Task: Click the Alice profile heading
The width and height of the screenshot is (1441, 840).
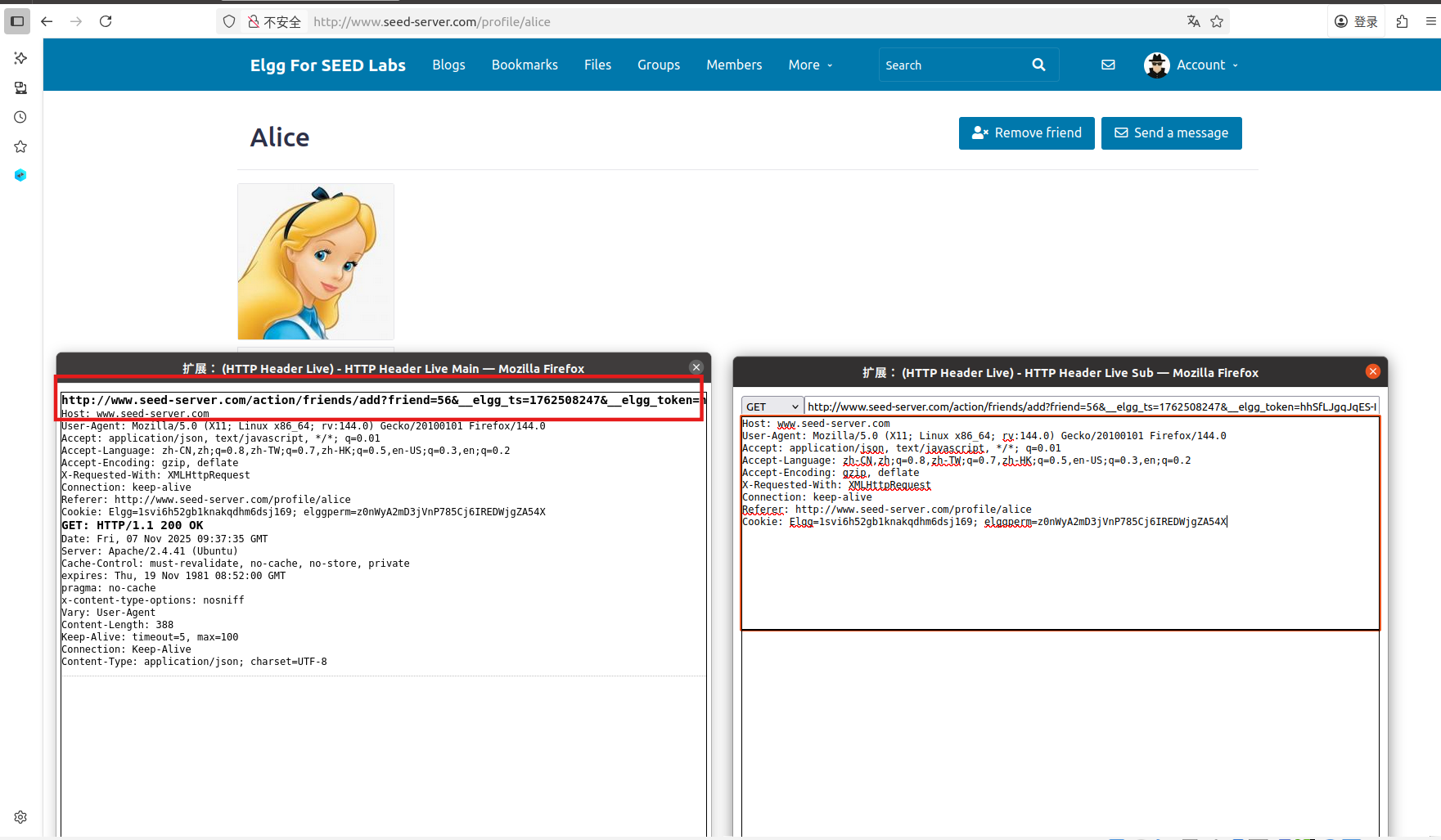Action: coord(280,137)
